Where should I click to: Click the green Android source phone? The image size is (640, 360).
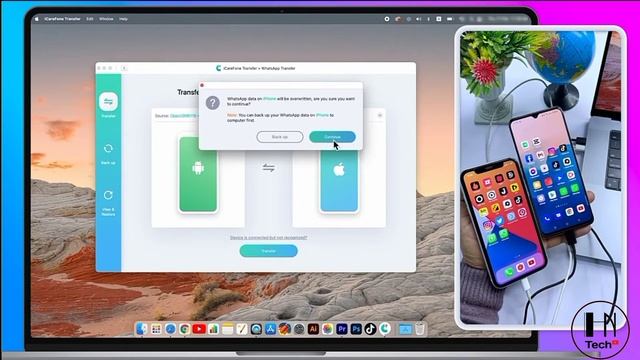click(x=198, y=174)
